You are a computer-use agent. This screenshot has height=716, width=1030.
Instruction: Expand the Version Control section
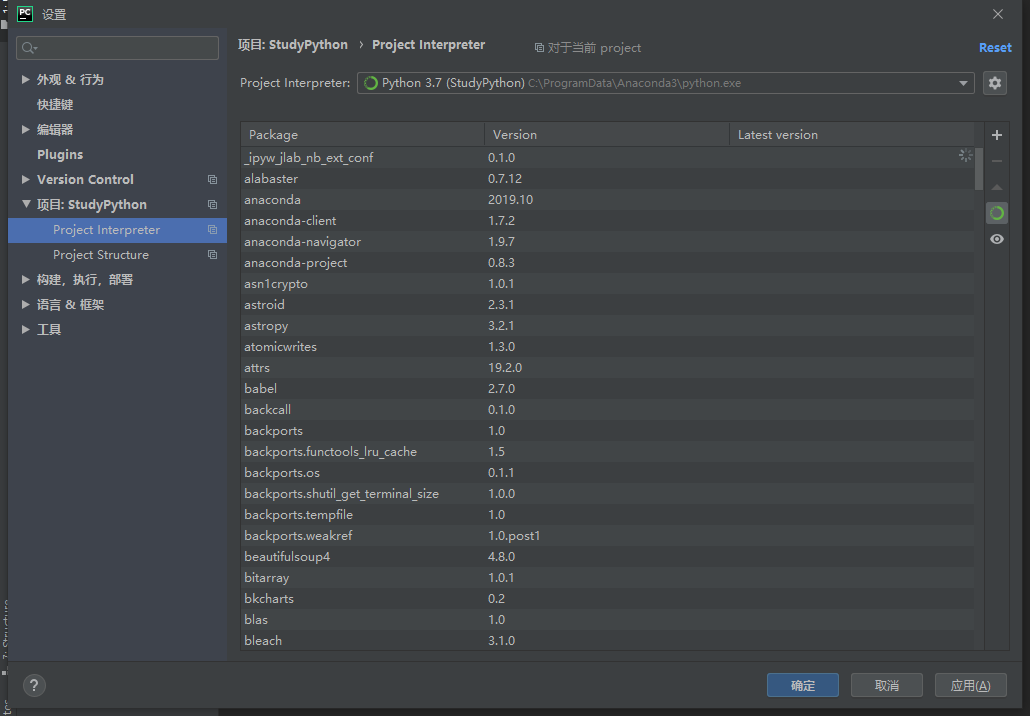click(x=25, y=179)
